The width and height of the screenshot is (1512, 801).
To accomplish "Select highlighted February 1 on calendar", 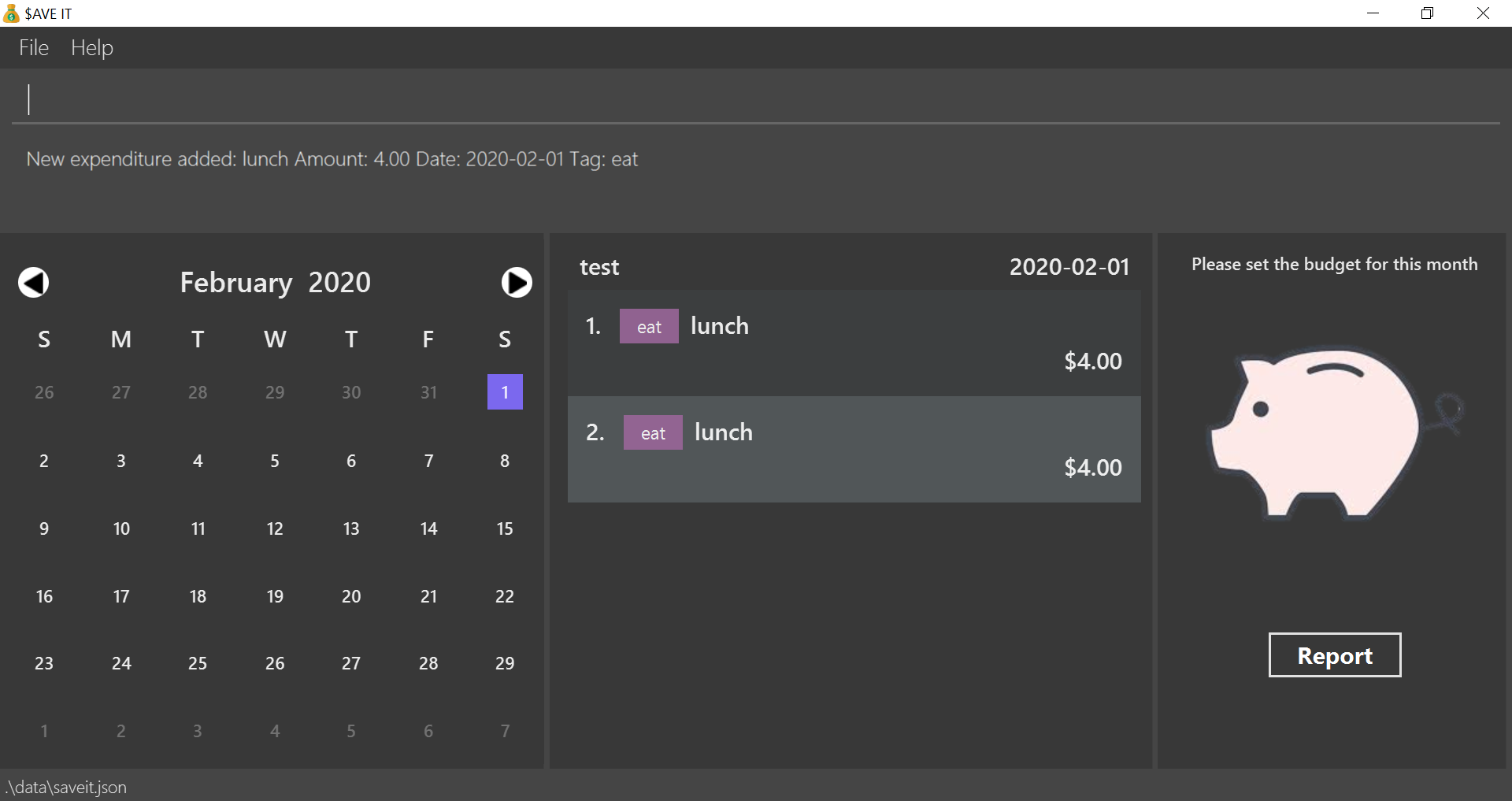I will [x=505, y=391].
